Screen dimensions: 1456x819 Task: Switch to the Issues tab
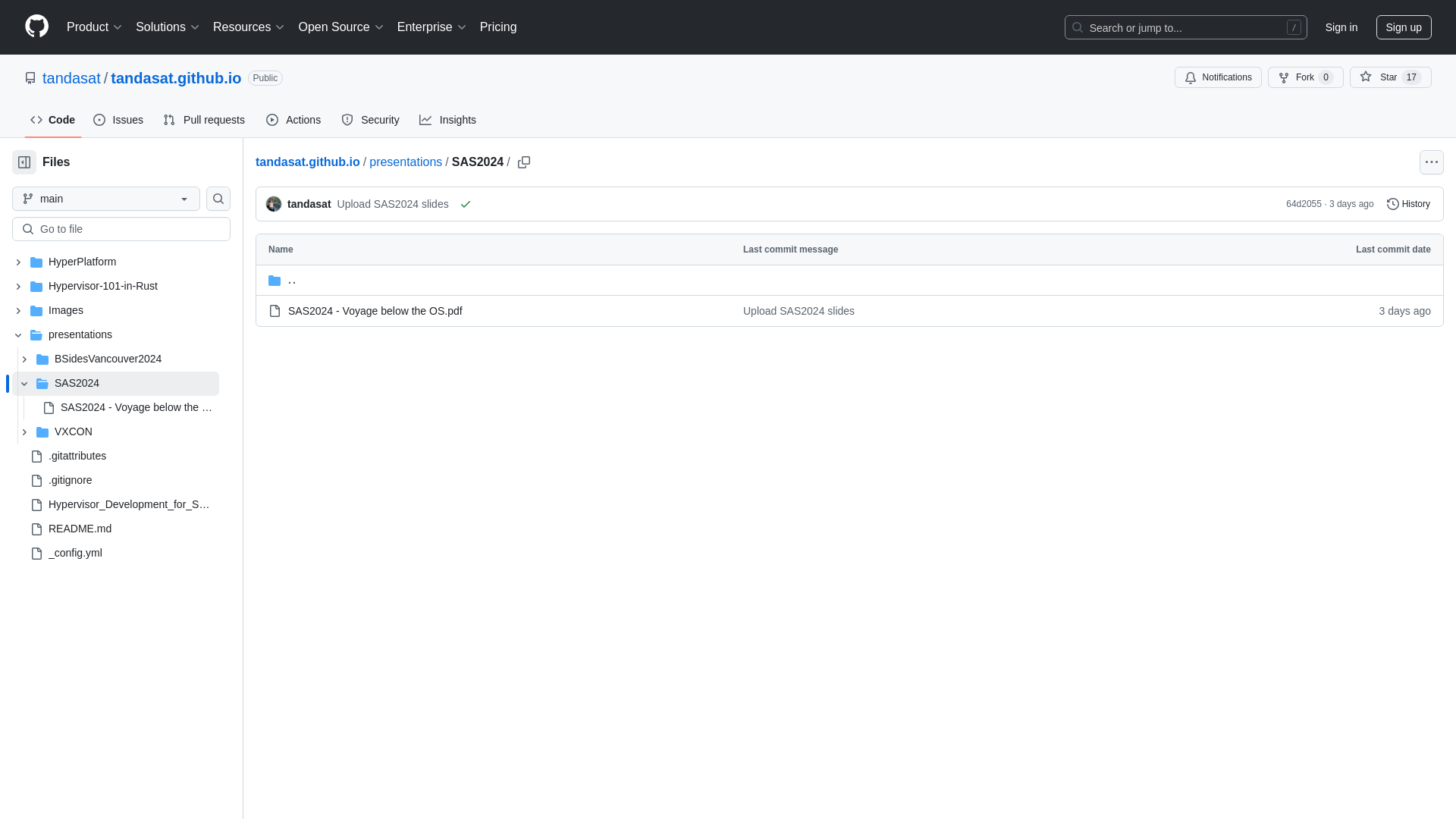(x=118, y=120)
